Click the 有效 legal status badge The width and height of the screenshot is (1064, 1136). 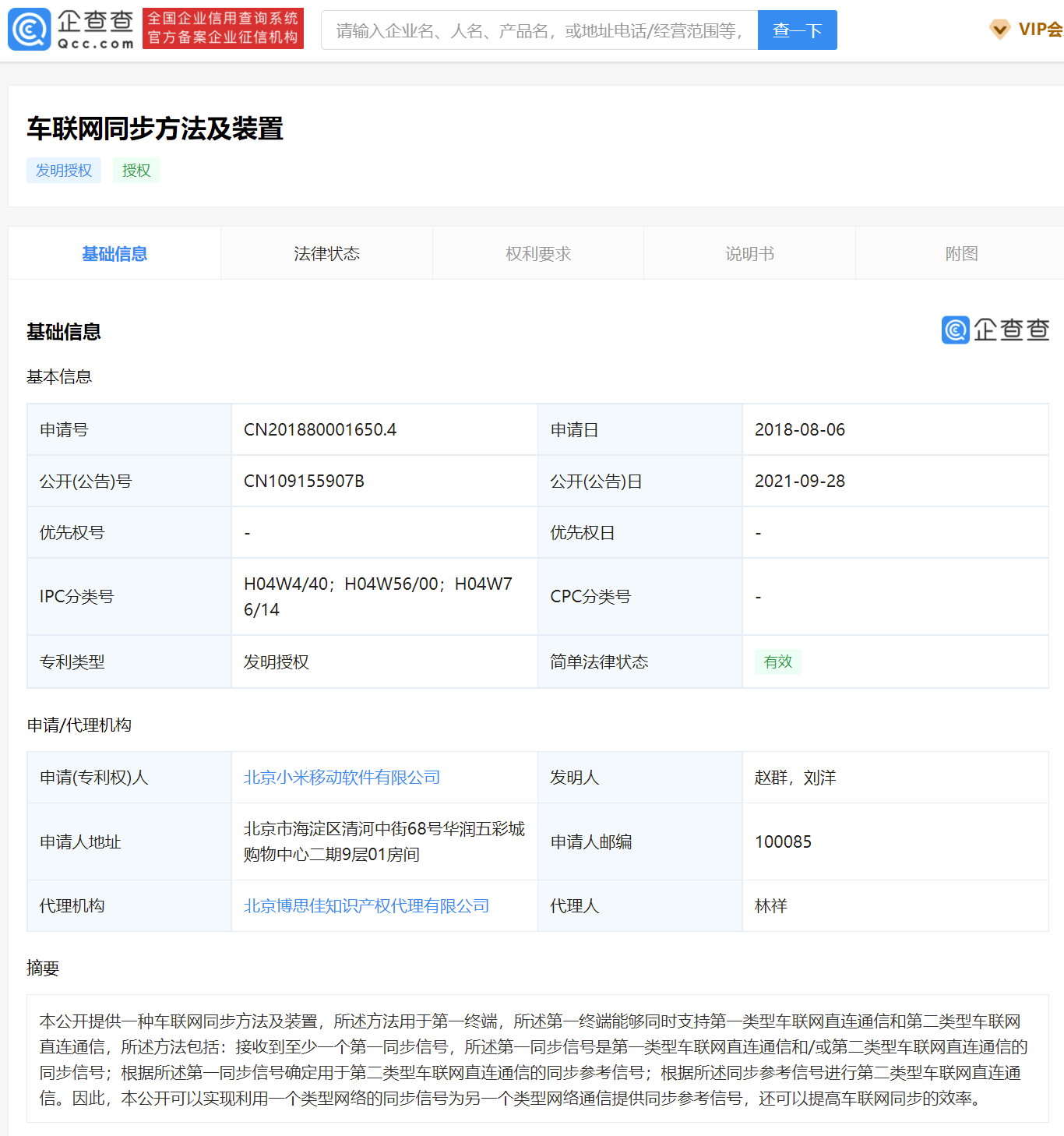point(777,662)
